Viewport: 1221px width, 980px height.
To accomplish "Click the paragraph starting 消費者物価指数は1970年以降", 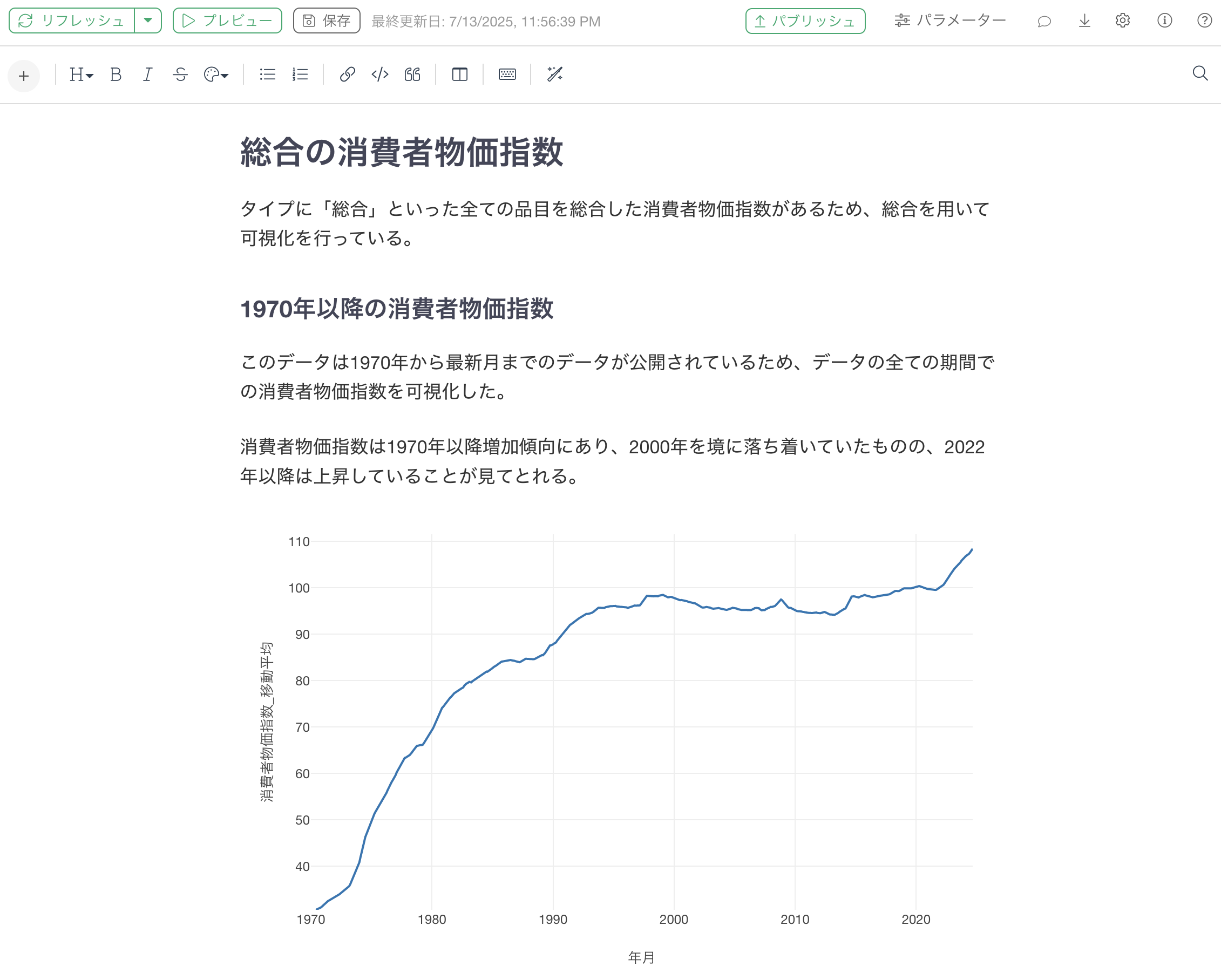I will (x=613, y=461).
